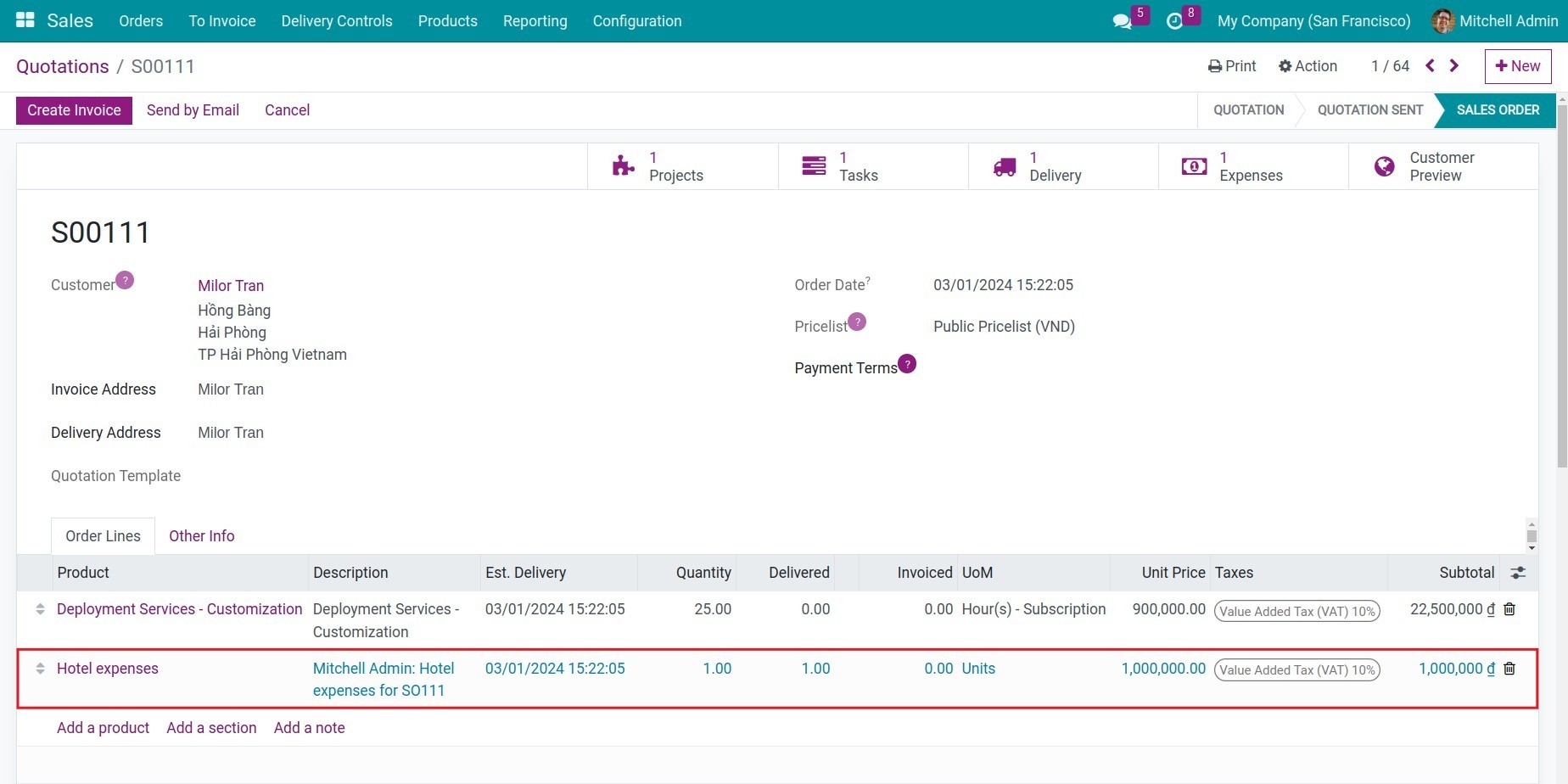
Task: Open the apps grid menu
Action: (x=23, y=20)
